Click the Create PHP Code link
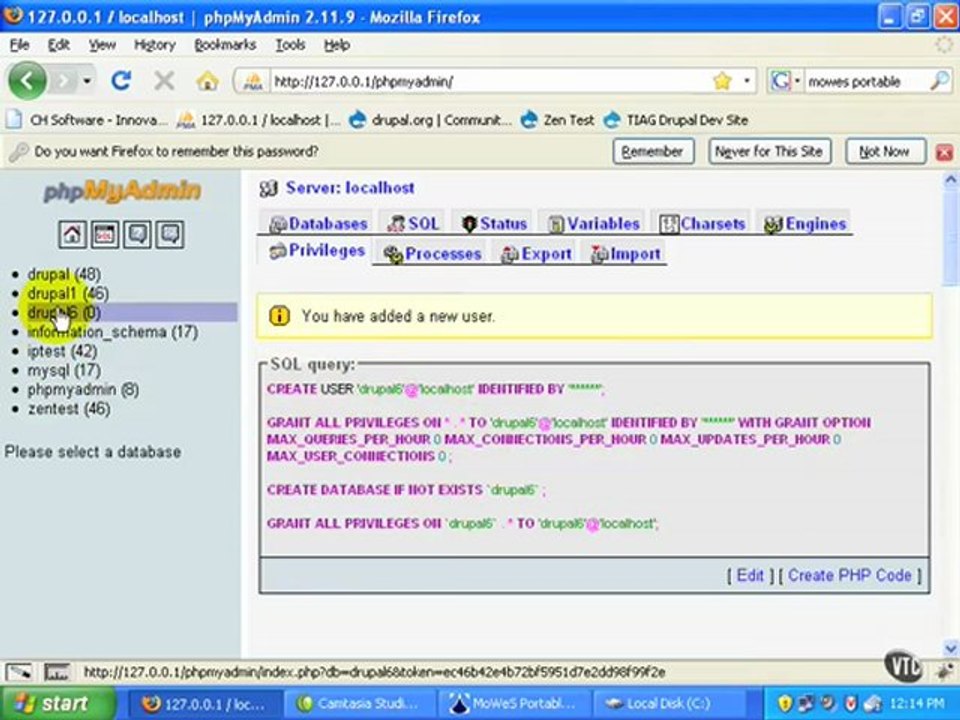 click(x=850, y=575)
